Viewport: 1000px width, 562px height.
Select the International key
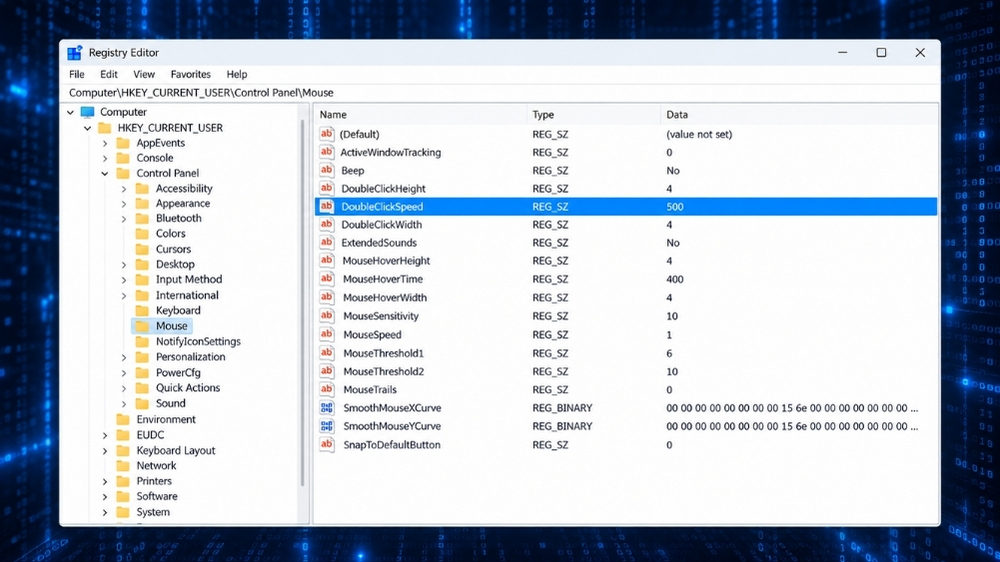(187, 295)
